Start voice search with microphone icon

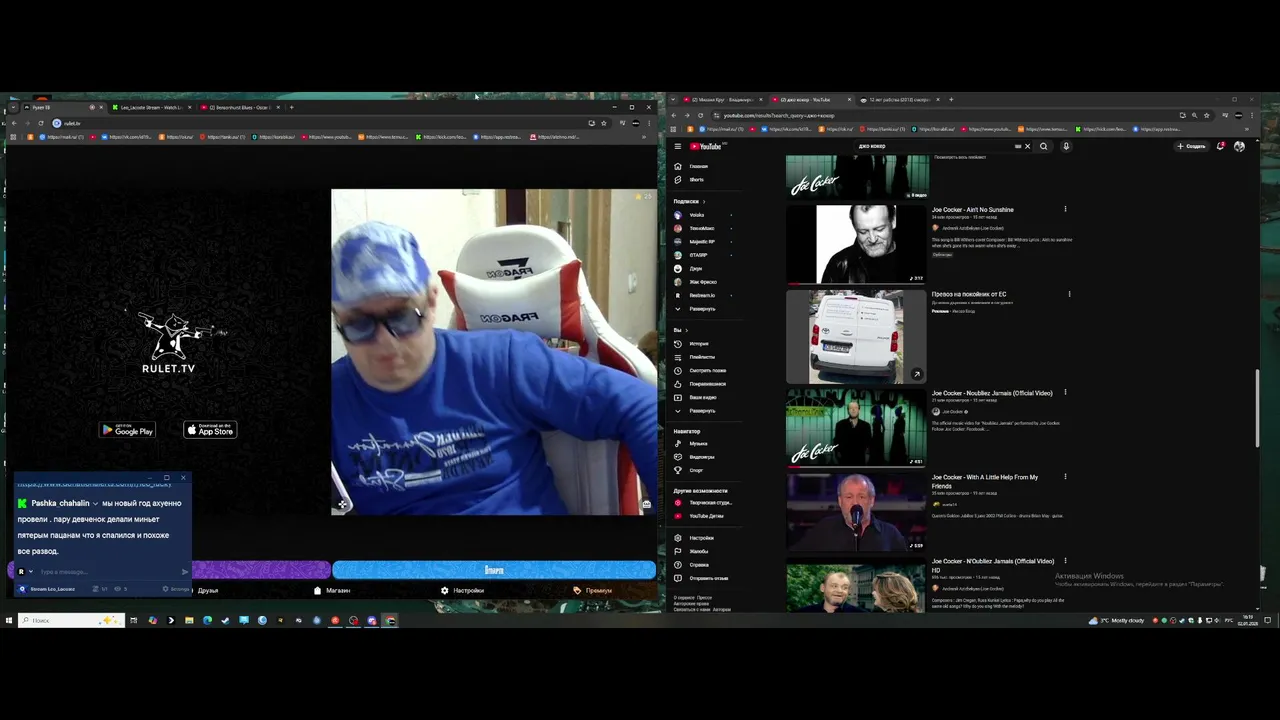(x=1066, y=146)
